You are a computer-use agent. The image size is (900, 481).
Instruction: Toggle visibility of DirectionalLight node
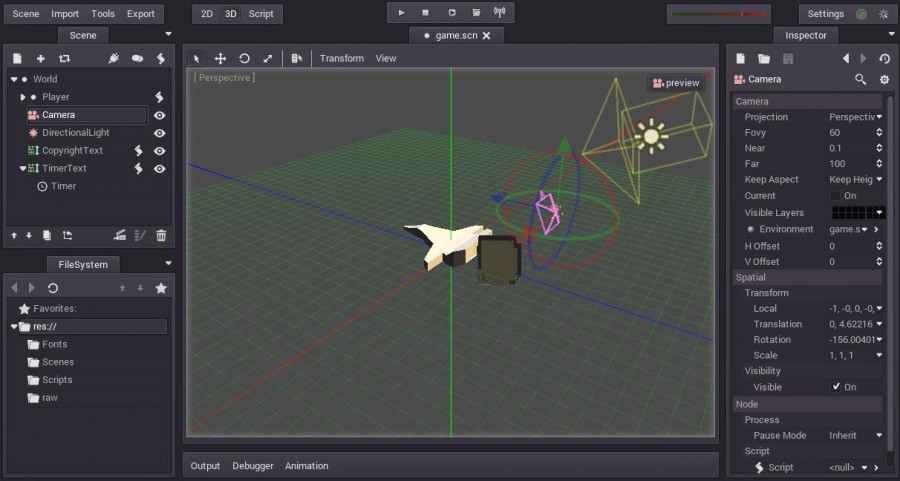(160, 133)
